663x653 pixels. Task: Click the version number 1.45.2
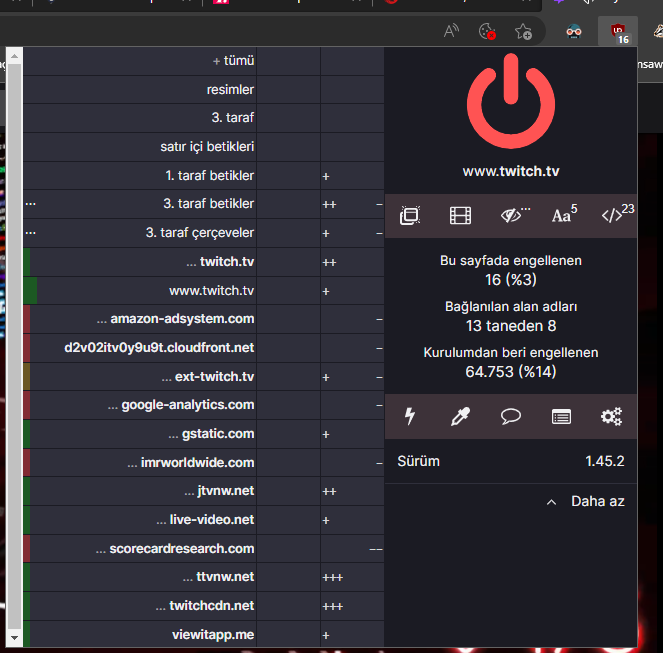pos(605,461)
